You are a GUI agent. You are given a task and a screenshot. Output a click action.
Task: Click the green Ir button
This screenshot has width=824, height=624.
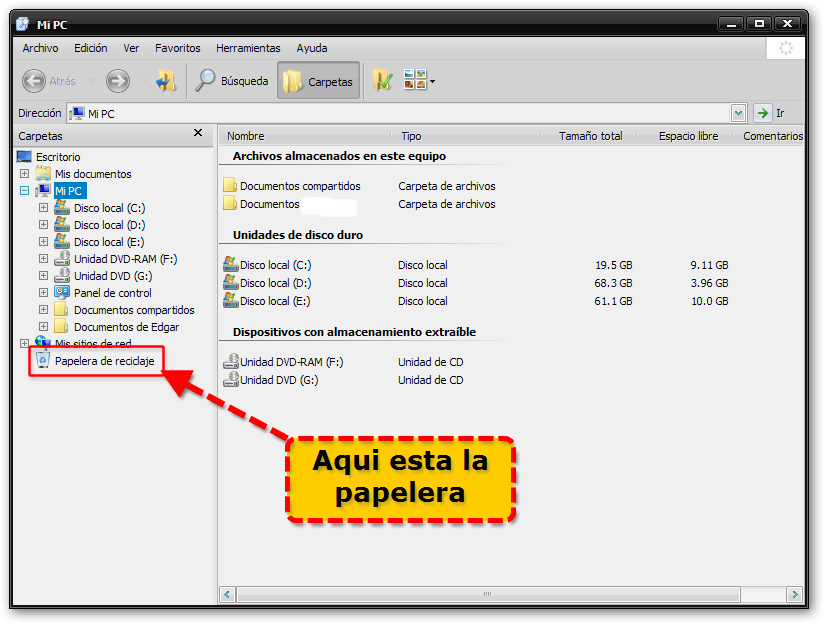click(762, 113)
